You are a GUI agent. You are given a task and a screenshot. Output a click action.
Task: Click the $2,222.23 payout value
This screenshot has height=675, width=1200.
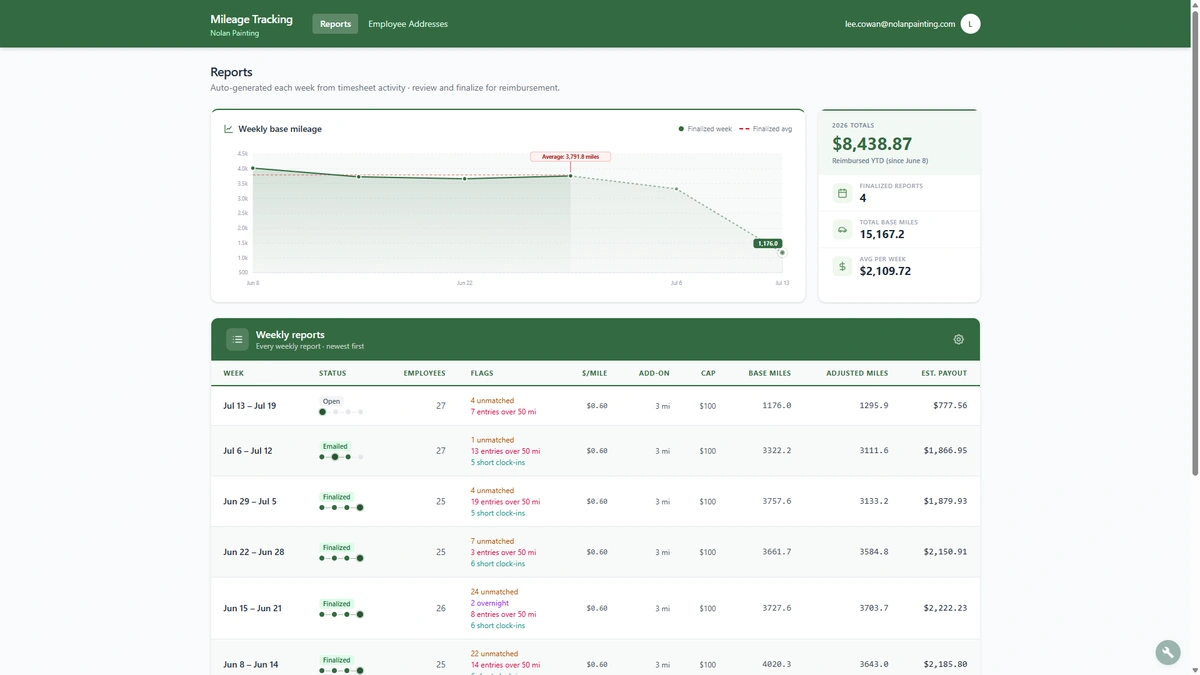[x=945, y=608]
